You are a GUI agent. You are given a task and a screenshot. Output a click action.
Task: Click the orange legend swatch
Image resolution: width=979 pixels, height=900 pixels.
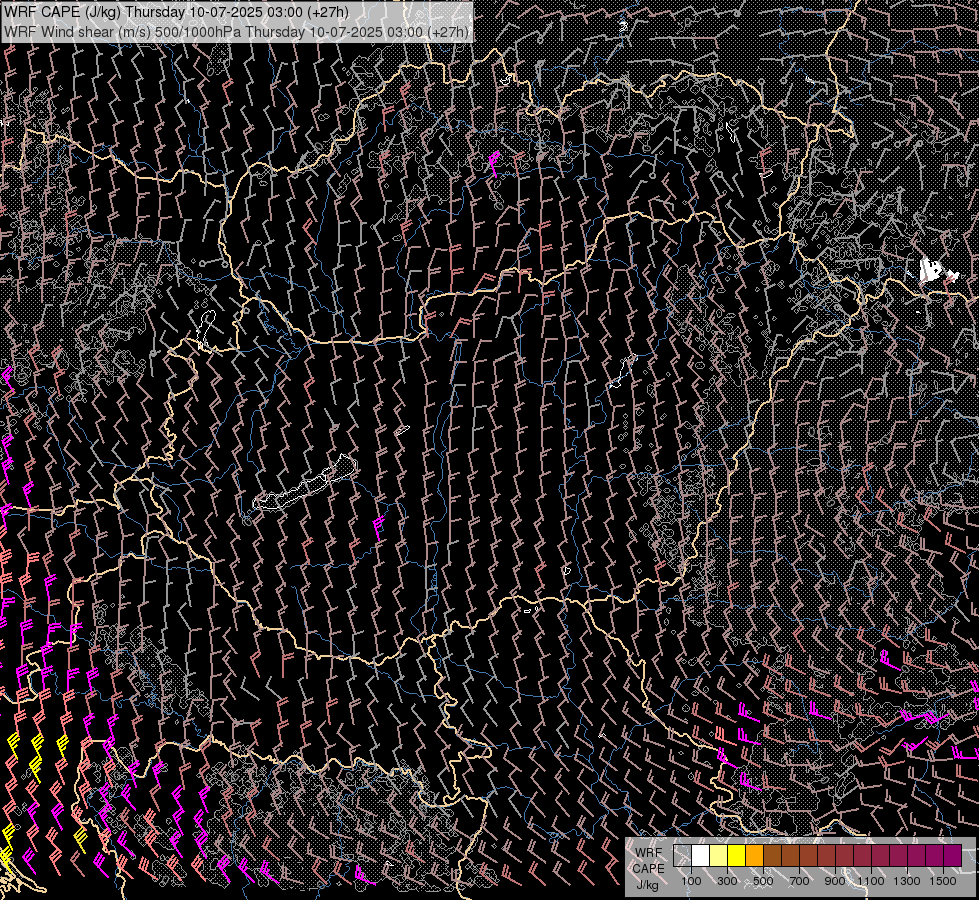point(754,856)
